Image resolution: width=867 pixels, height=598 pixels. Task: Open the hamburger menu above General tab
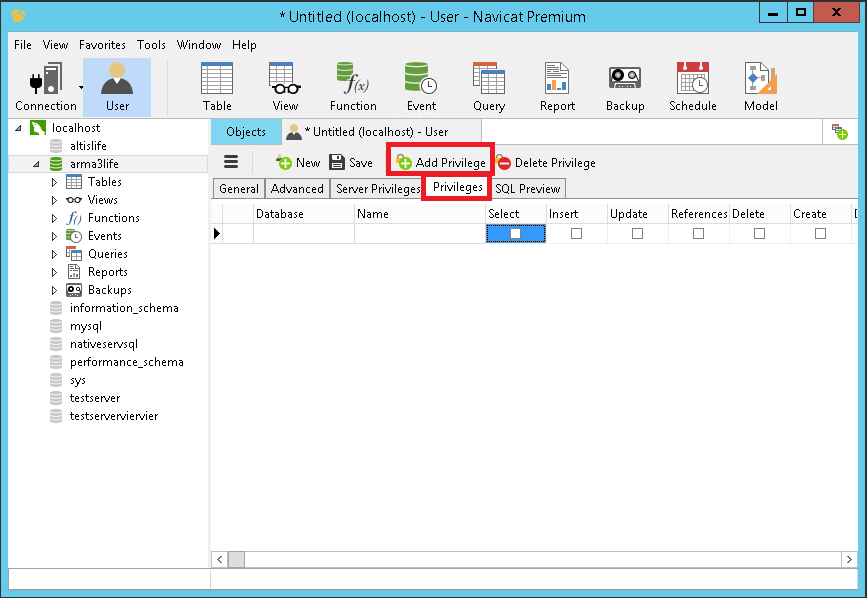(x=231, y=161)
